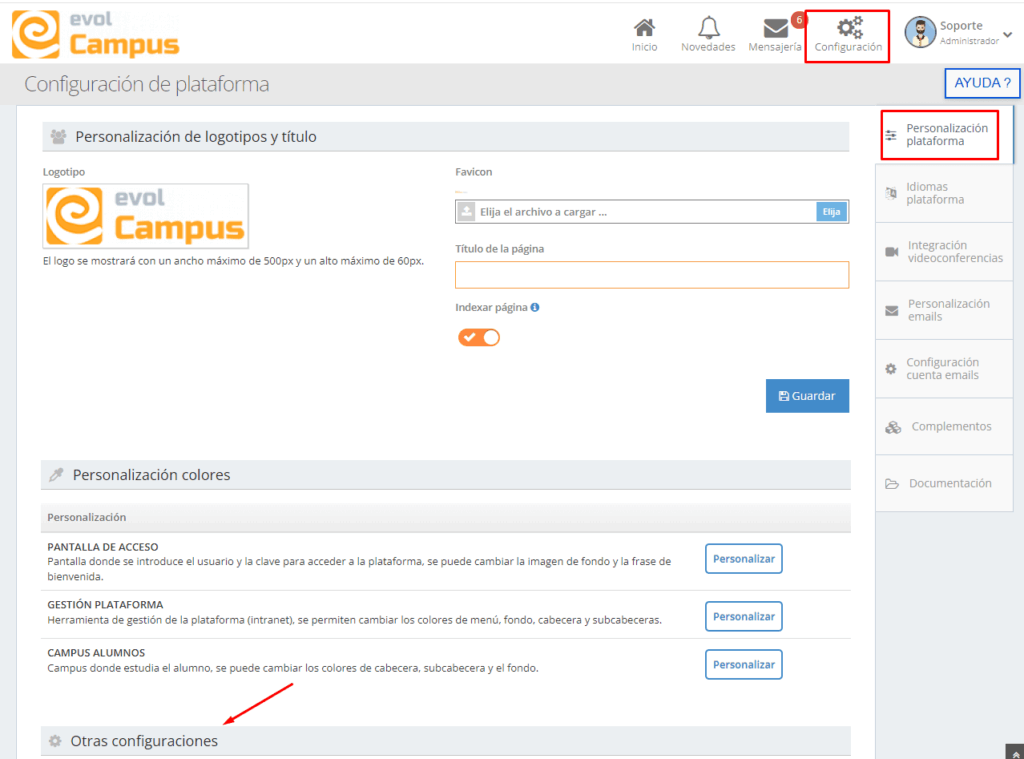Click the Inicio home icon
1024x759 pixels.
click(x=644, y=28)
